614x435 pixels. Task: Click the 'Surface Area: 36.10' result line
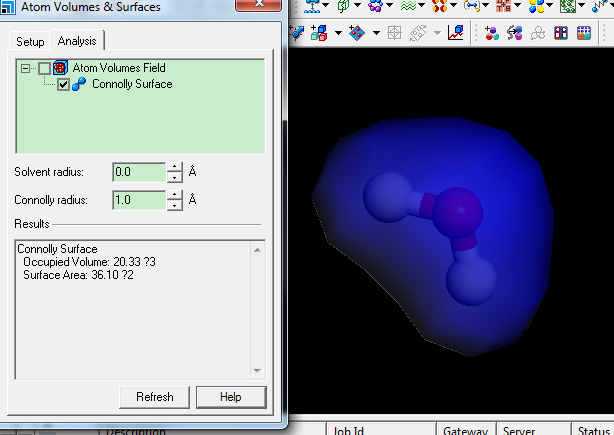coord(78,275)
